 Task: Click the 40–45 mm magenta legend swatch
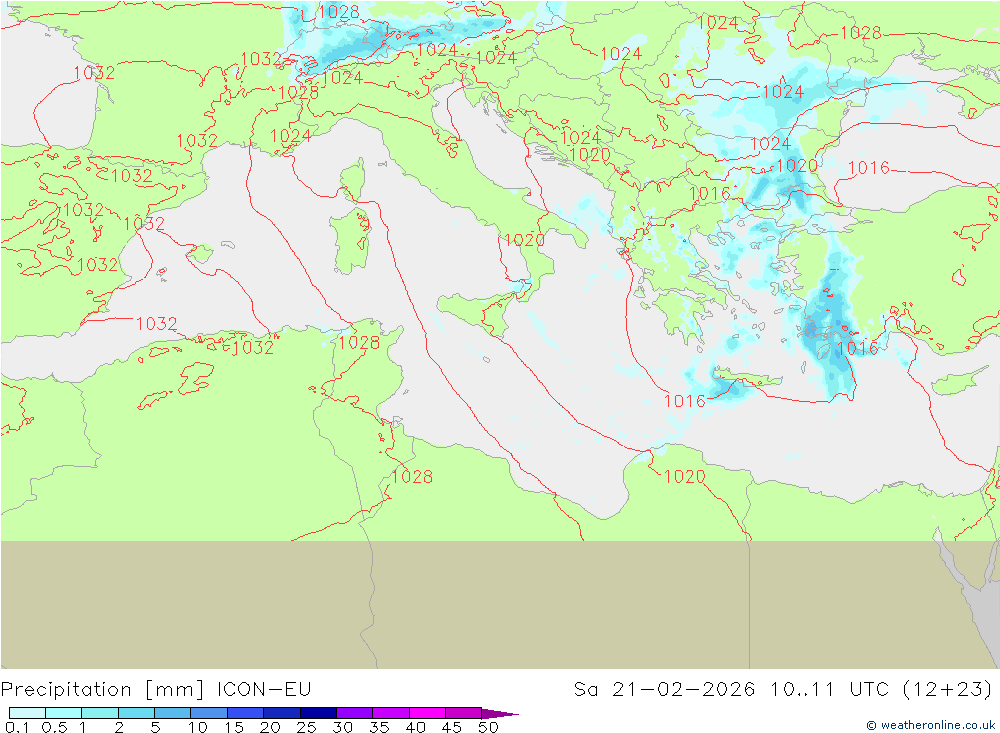coord(427,713)
